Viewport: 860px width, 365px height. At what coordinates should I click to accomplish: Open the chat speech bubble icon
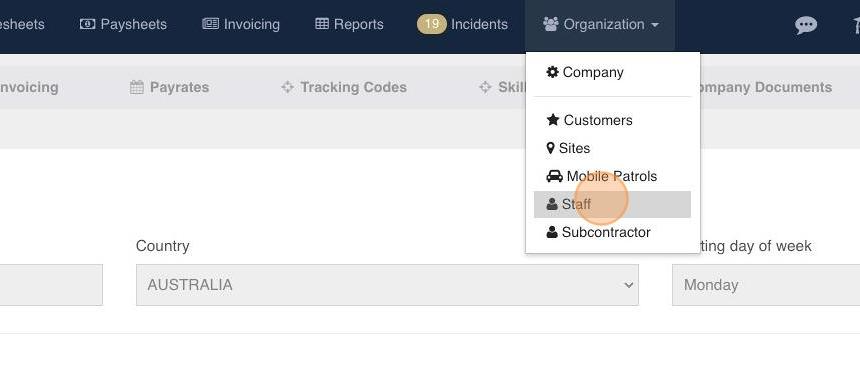(806, 25)
